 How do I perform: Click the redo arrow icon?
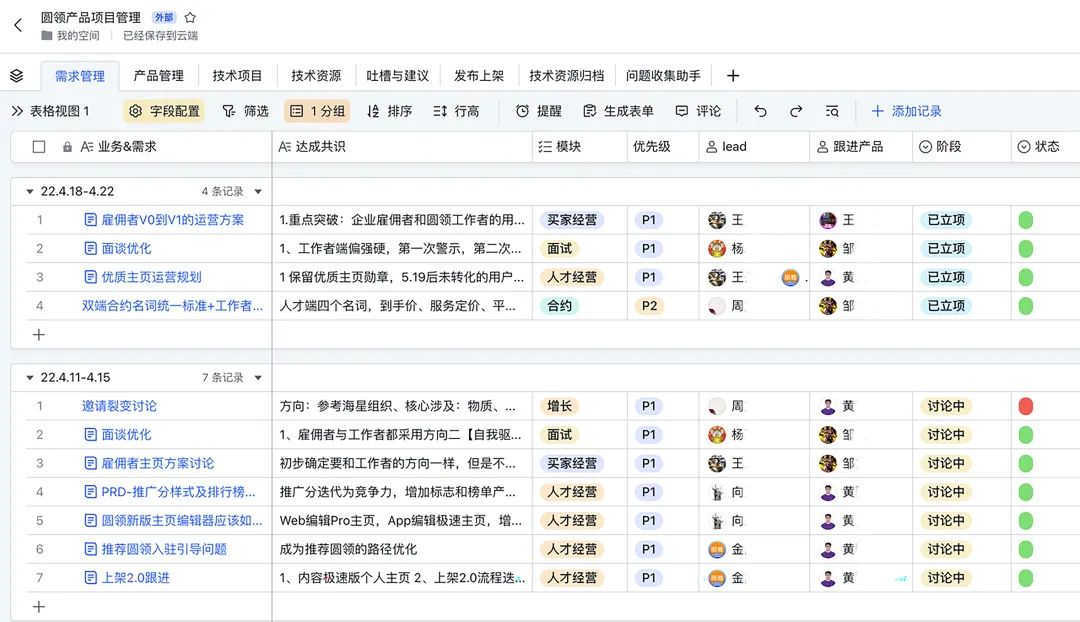pos(796,111)
